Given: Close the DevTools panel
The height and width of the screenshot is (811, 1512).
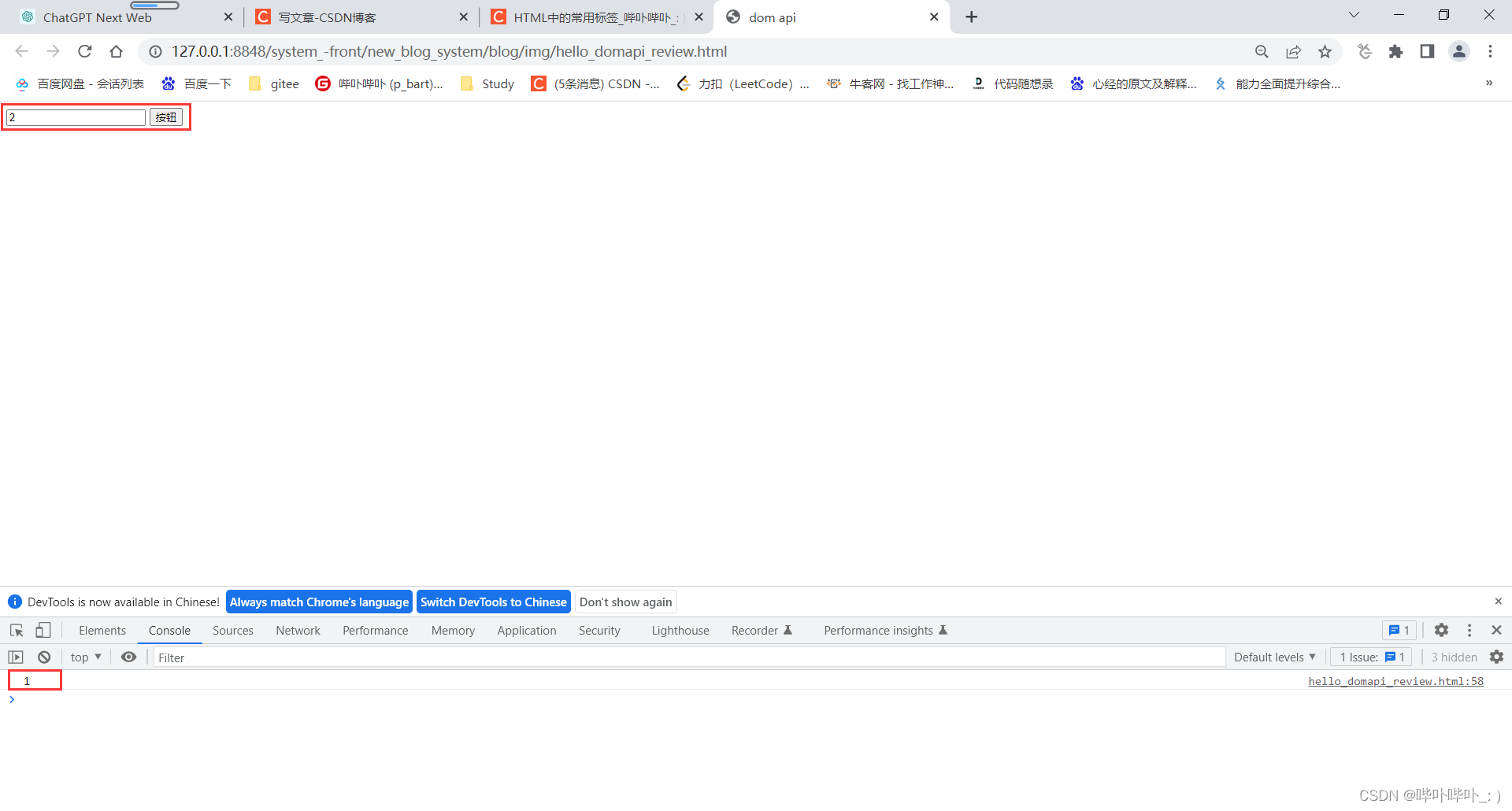Looking at the screenshot, I should tap(1496, 630).
